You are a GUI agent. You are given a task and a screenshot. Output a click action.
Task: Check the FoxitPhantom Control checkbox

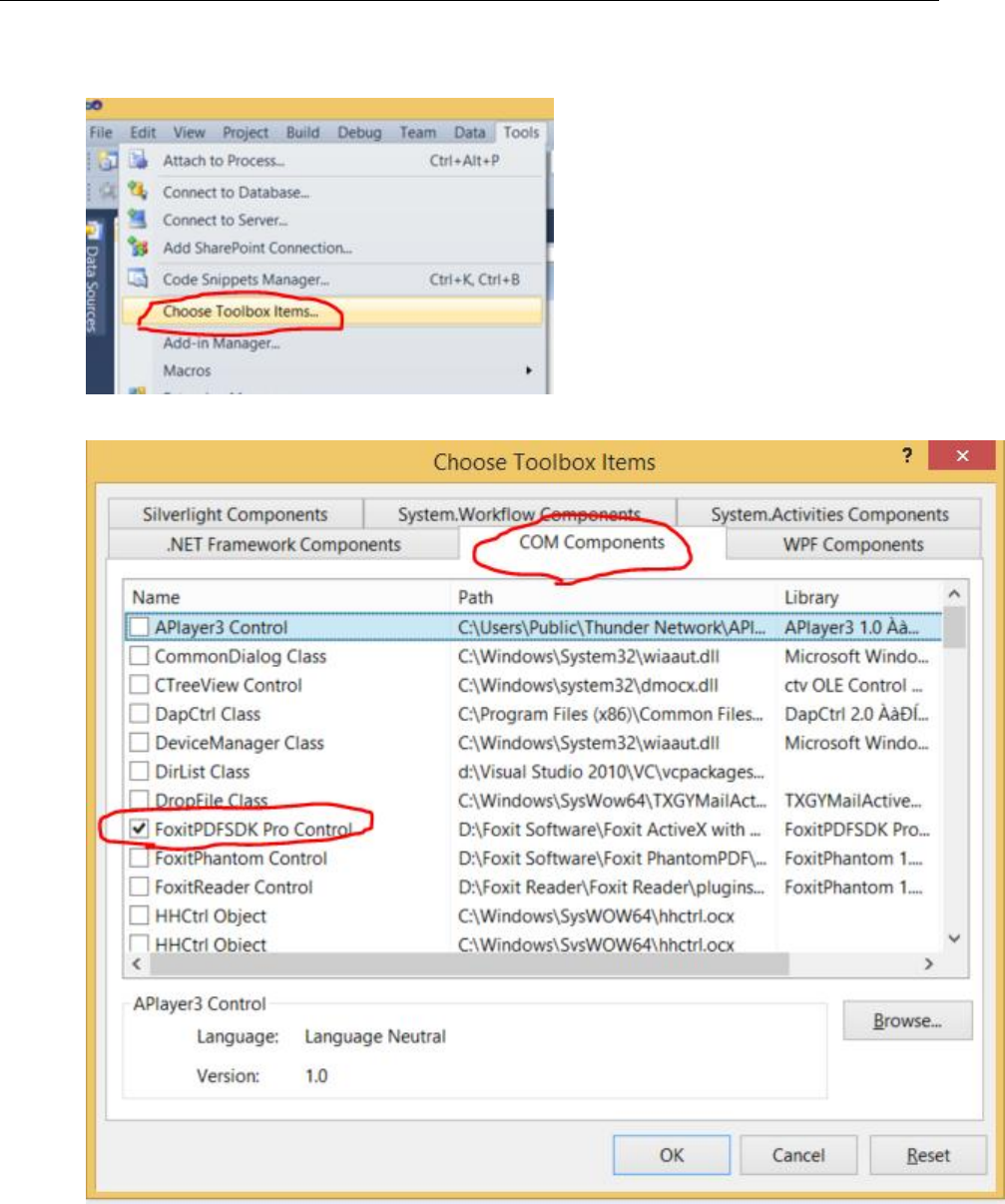tap(139, 859)
